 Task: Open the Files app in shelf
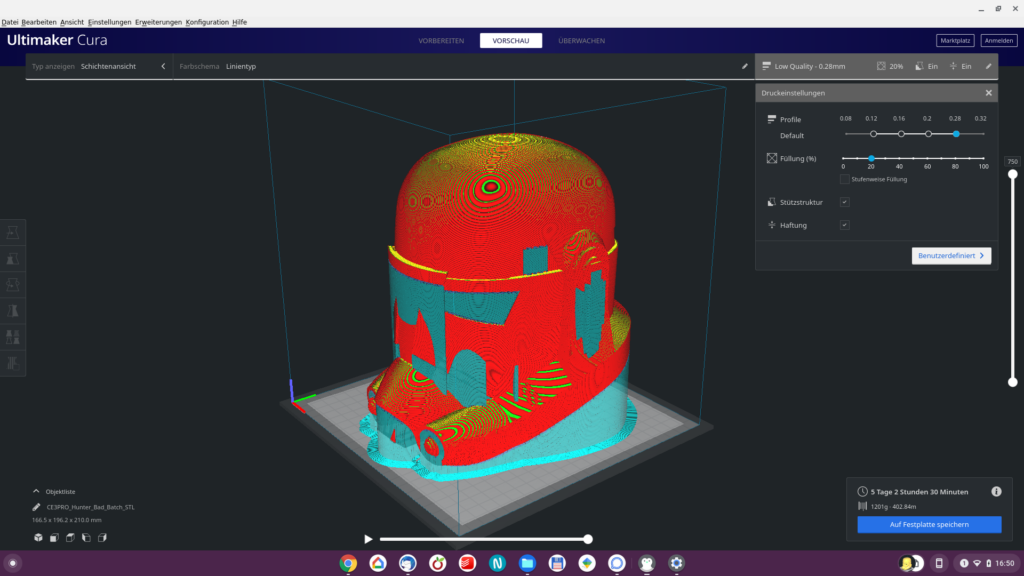527,563
